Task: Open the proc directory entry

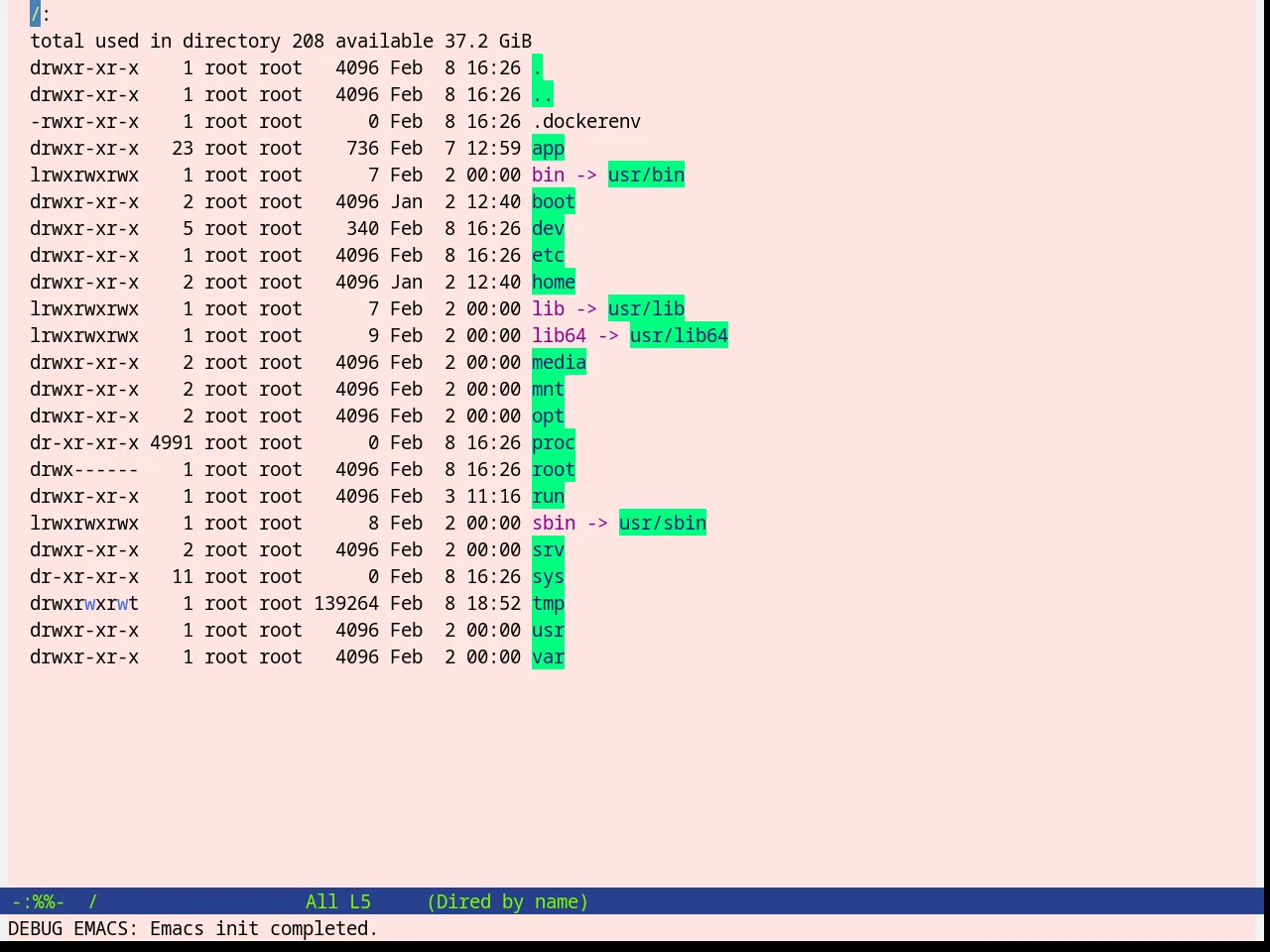Action: 554,443
